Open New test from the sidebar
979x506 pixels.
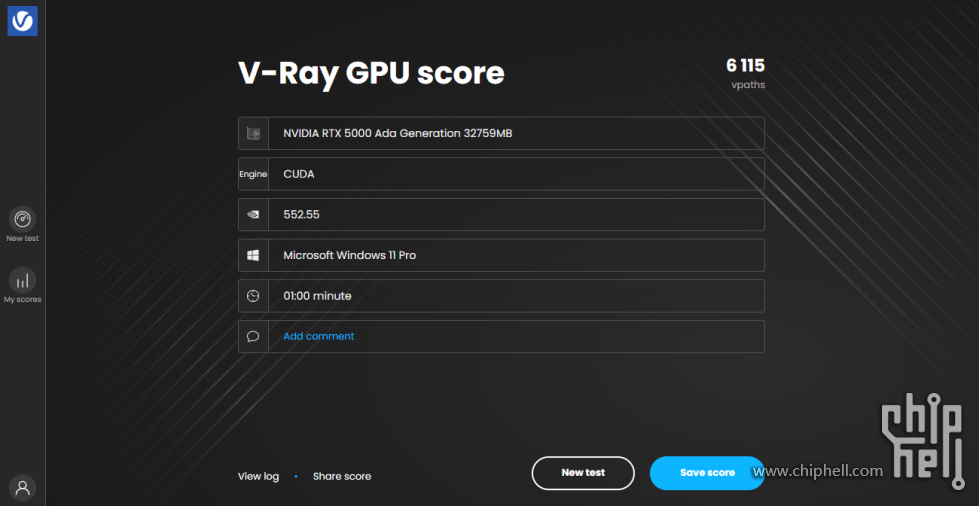tap(22, 226)
